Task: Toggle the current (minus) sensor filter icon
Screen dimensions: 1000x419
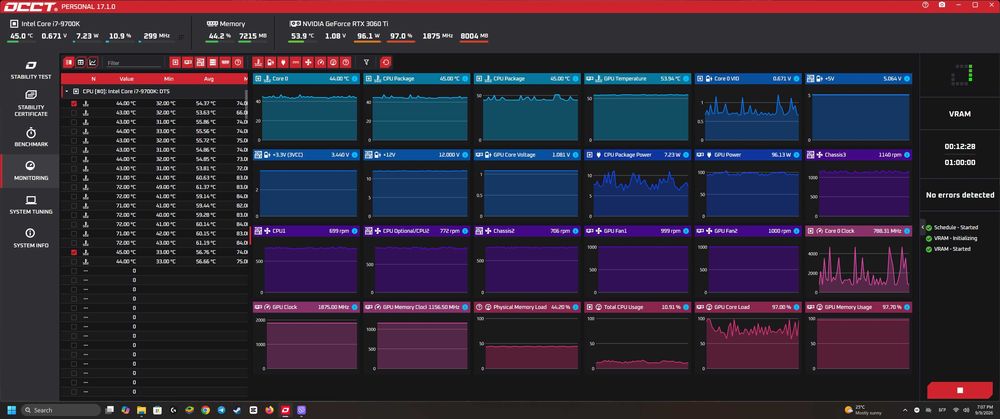Action: click(x=295, y=62)
